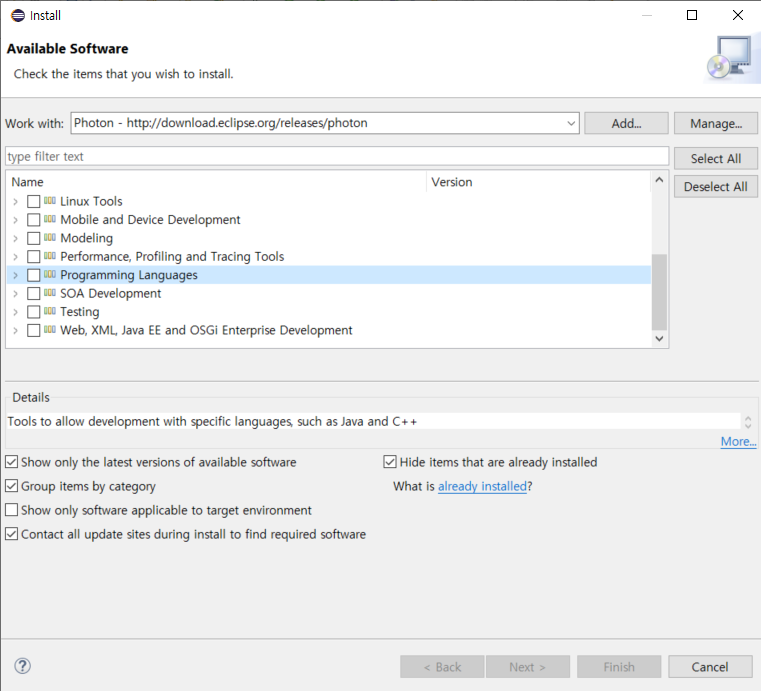Click the Details text spinner arrows
Image resolution: width=761 pixels, height=691 pixels.
click(x=748, y=422)
